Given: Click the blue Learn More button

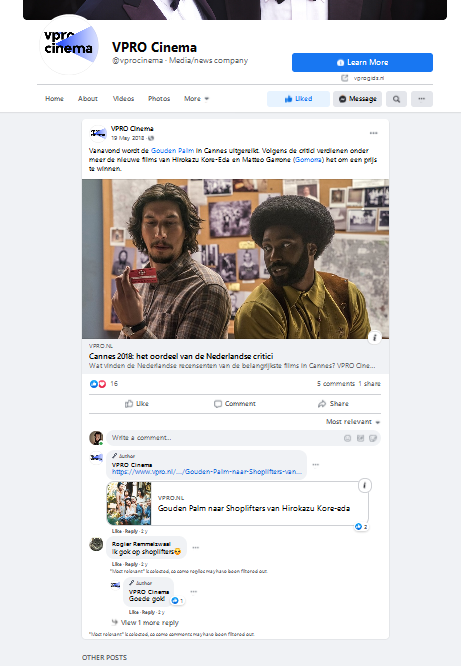Looking at the screenshot, I should click(362, 62).
